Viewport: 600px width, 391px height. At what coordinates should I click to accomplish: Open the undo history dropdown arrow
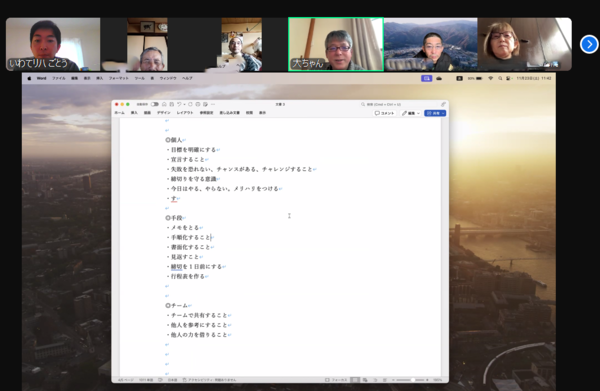click(184, 104)
